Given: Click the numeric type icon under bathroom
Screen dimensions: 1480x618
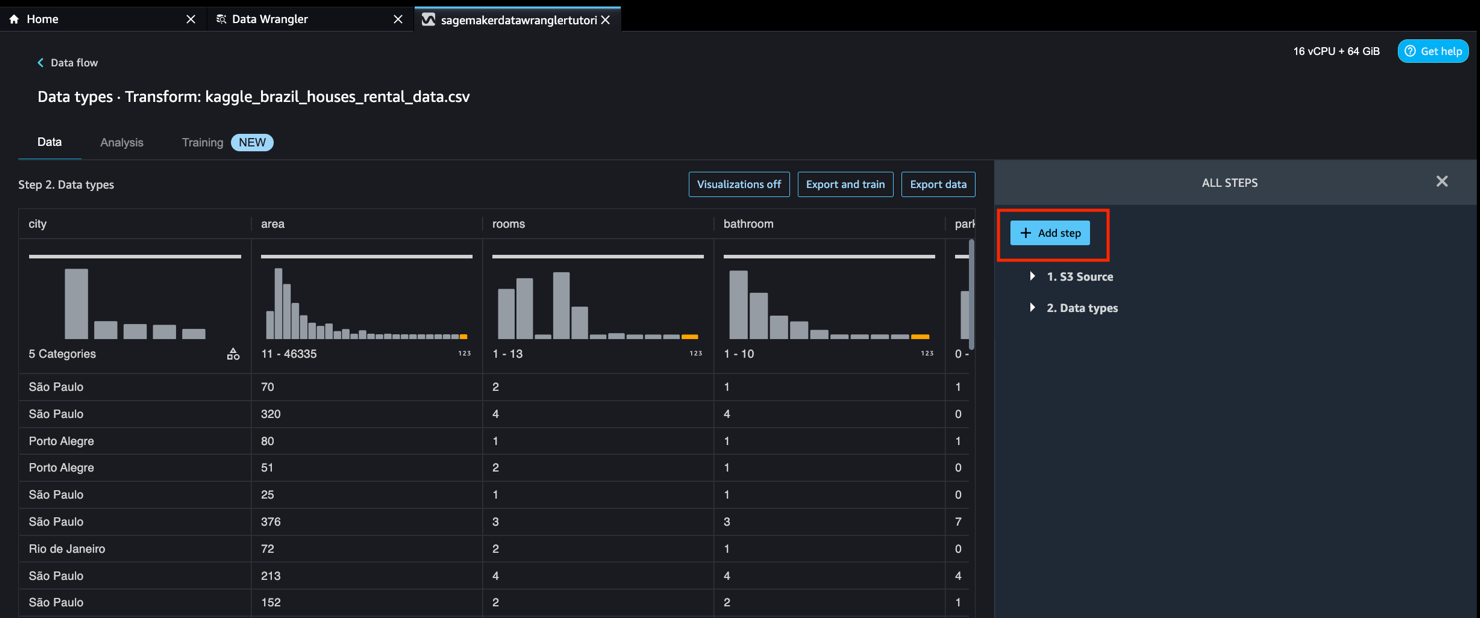Looking at the screenshot, I should click(927, 353).
